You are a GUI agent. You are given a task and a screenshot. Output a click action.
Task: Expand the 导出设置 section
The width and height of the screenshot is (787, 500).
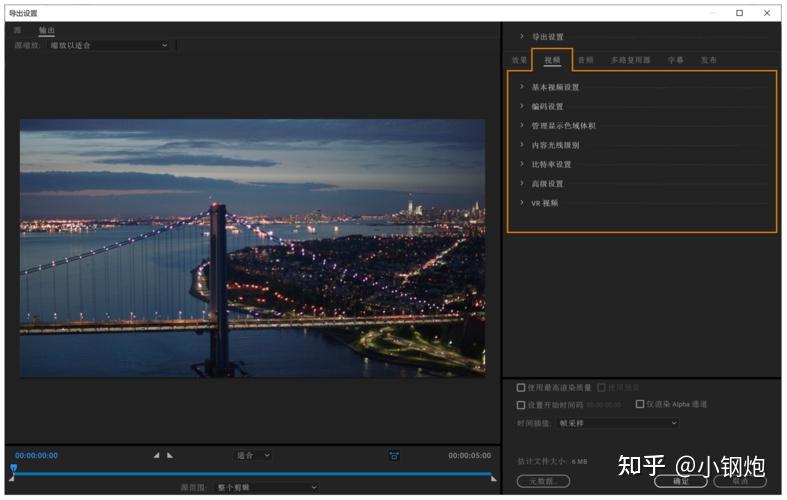click(522, 36)
